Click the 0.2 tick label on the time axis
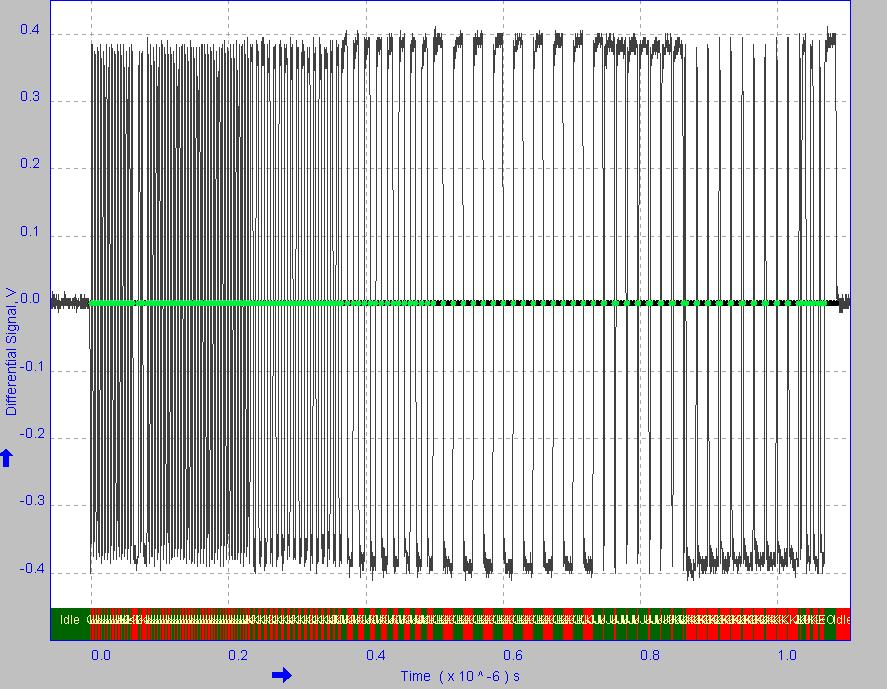Image resolution: width=887 pixels, height=689 pixels. pyautogui.click(x=238, y=655)
